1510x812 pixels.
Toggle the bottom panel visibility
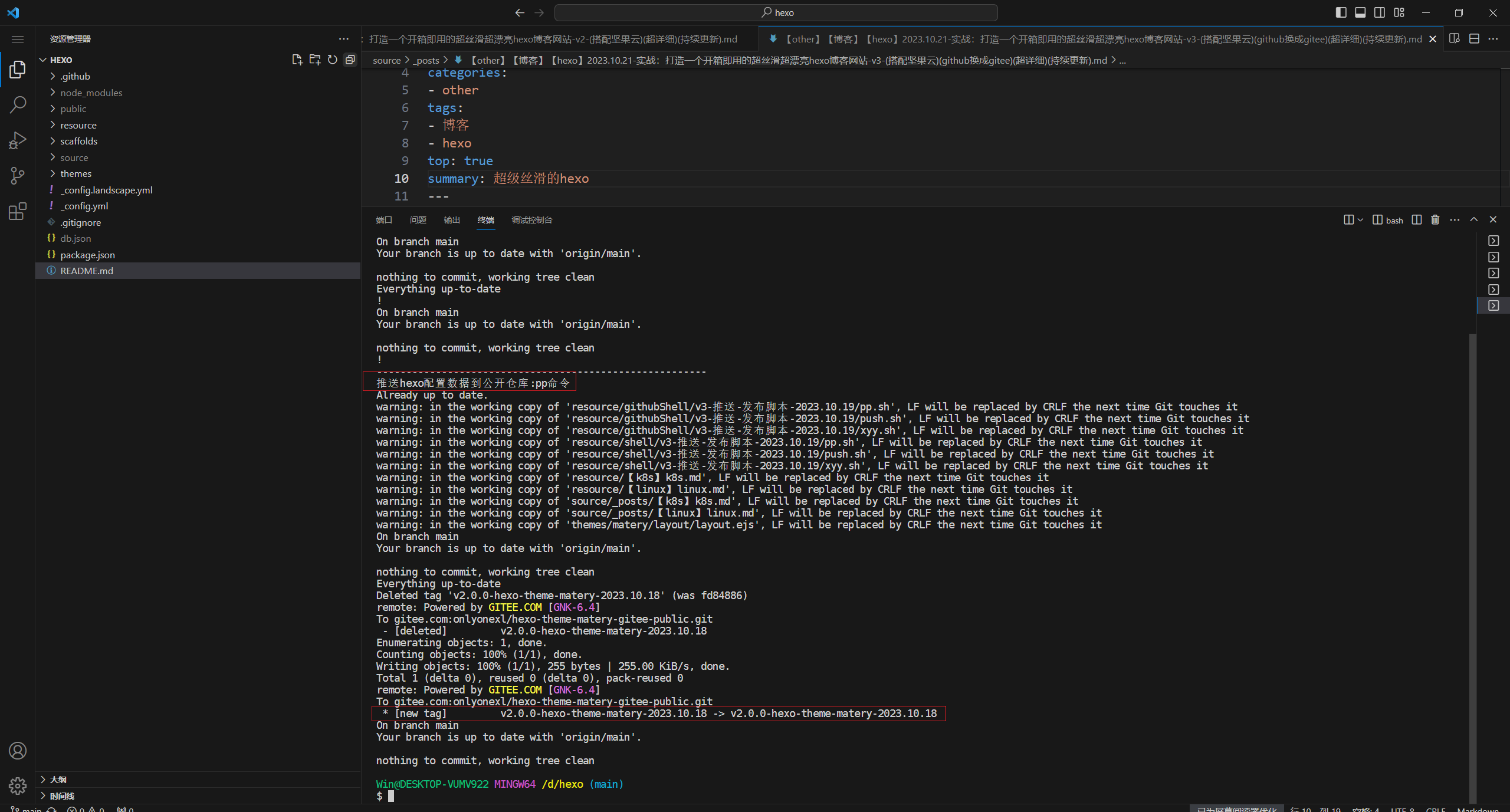pyautogui.click(x=1360, y=12)
